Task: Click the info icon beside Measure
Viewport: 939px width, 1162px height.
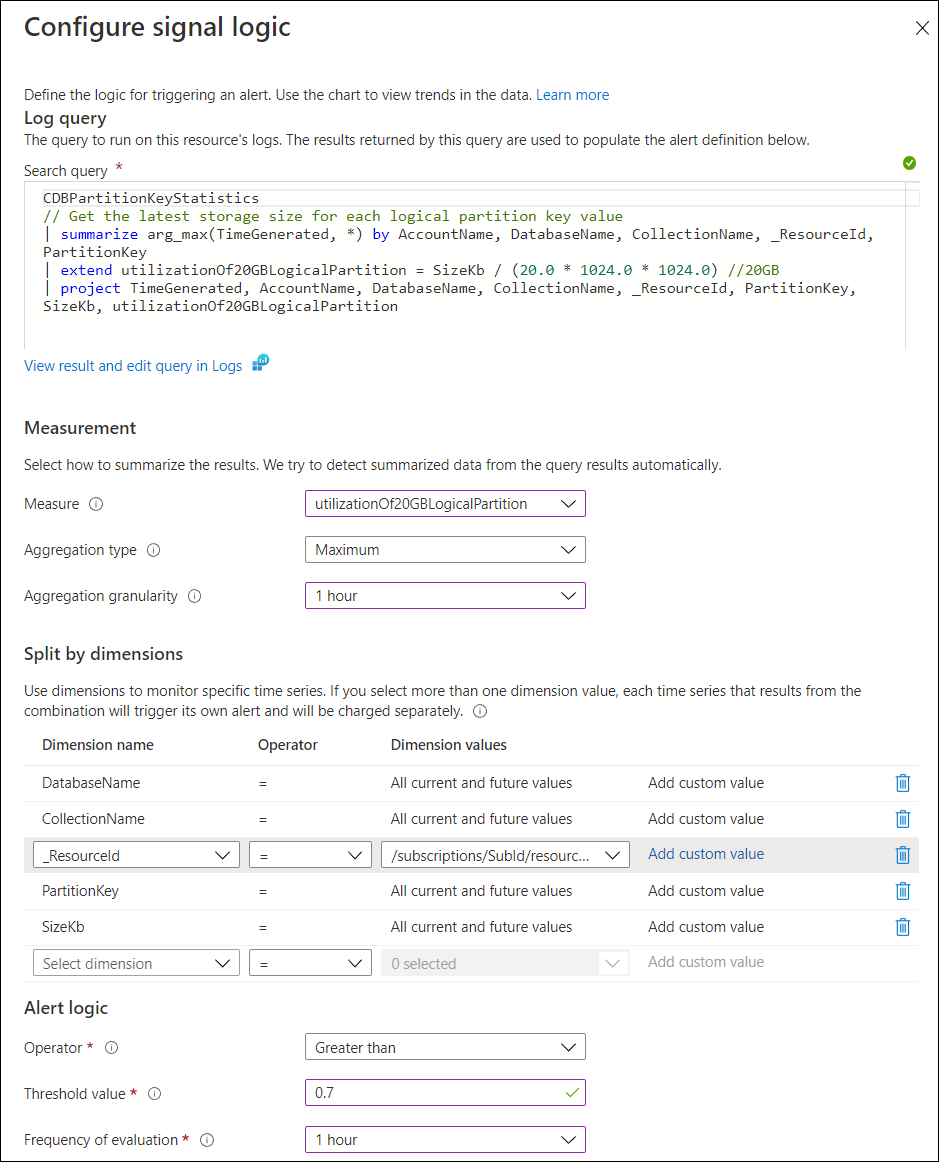Action: pos(96,504)
